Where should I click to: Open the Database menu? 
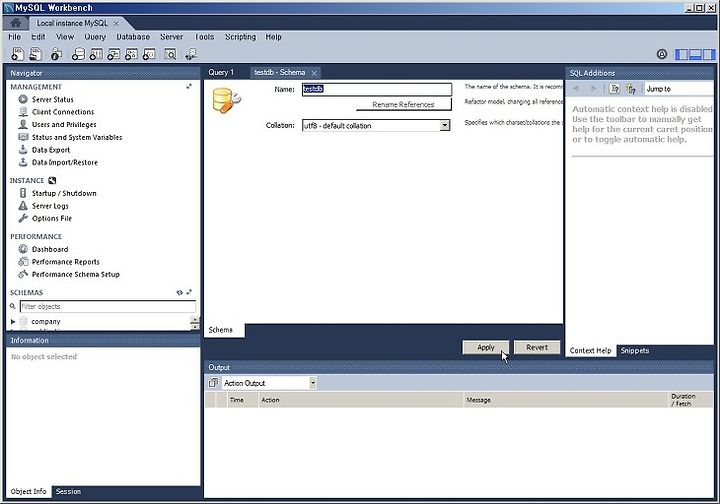point(133,37)
